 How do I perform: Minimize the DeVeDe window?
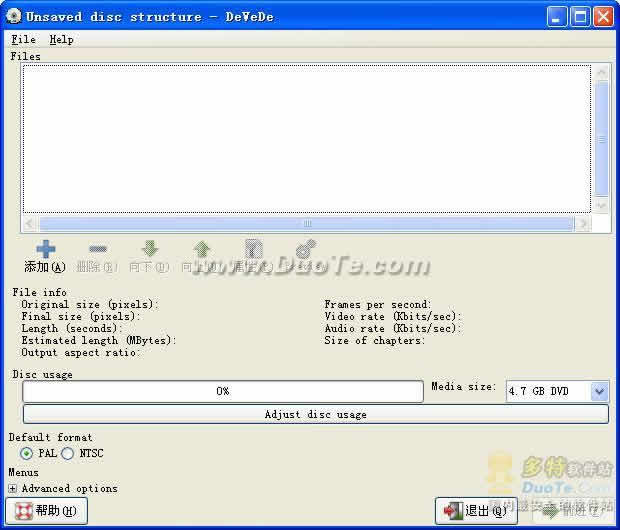tap(557, 17)
